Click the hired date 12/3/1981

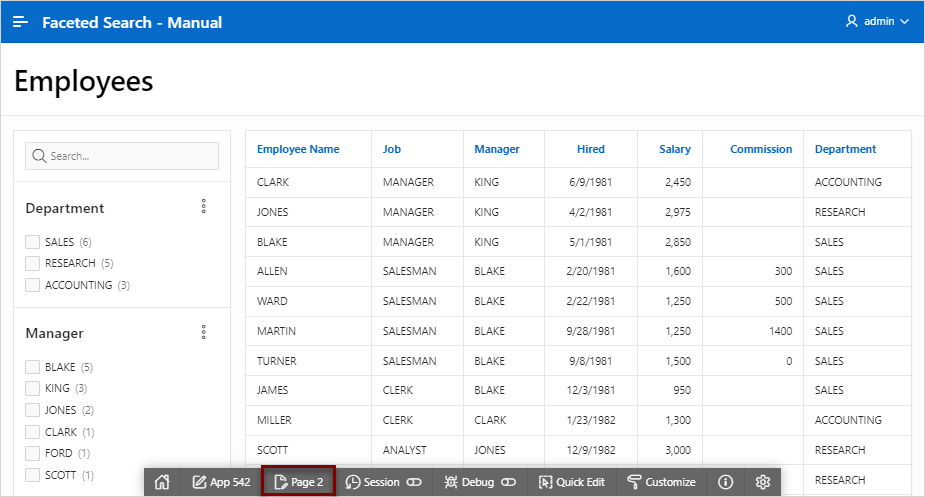click(x=591, y=390)
